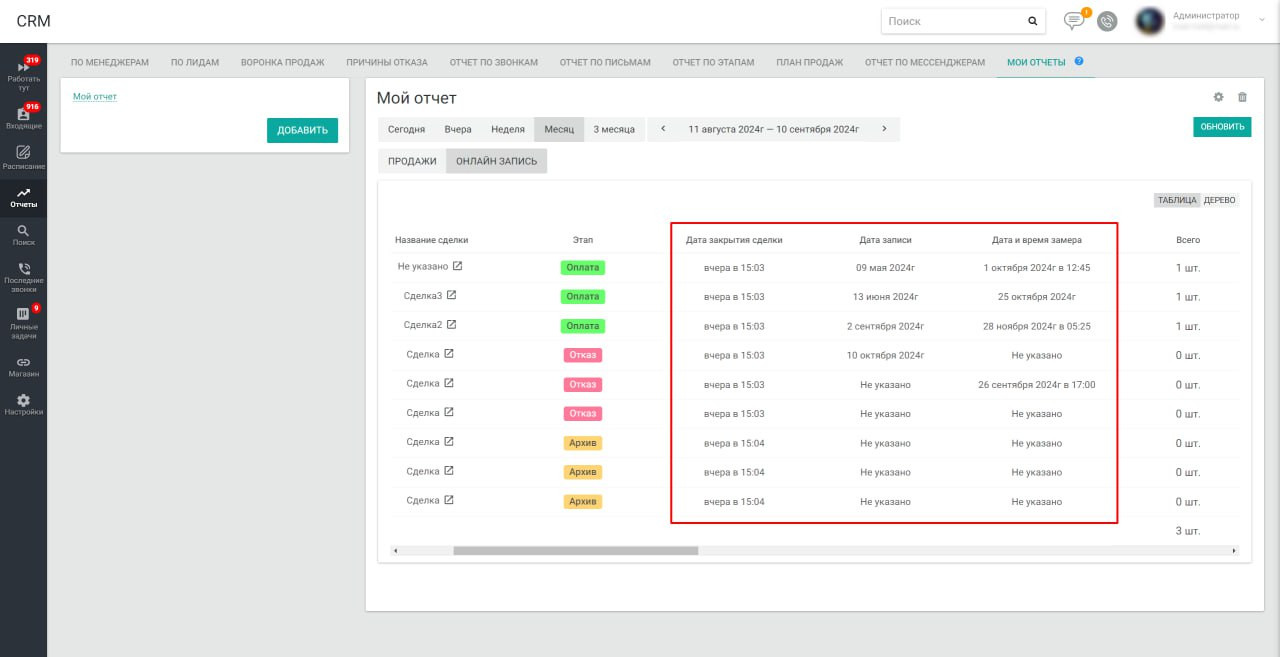Open external link icon next to Сделка3
The image size is (1280, 657).
pyautogui.click(x=451, y=295)
